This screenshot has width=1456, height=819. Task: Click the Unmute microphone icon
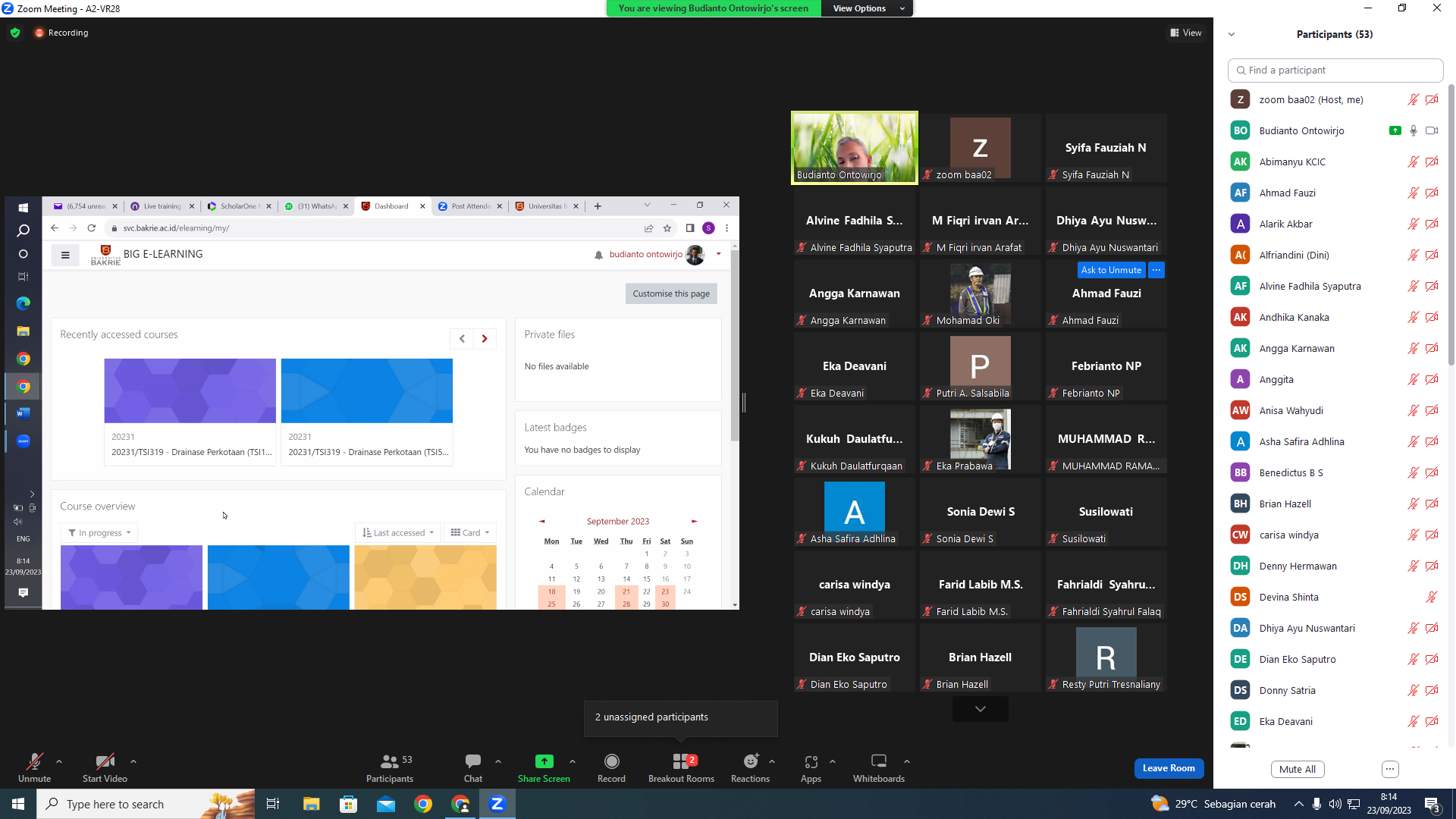click(34, 761)
